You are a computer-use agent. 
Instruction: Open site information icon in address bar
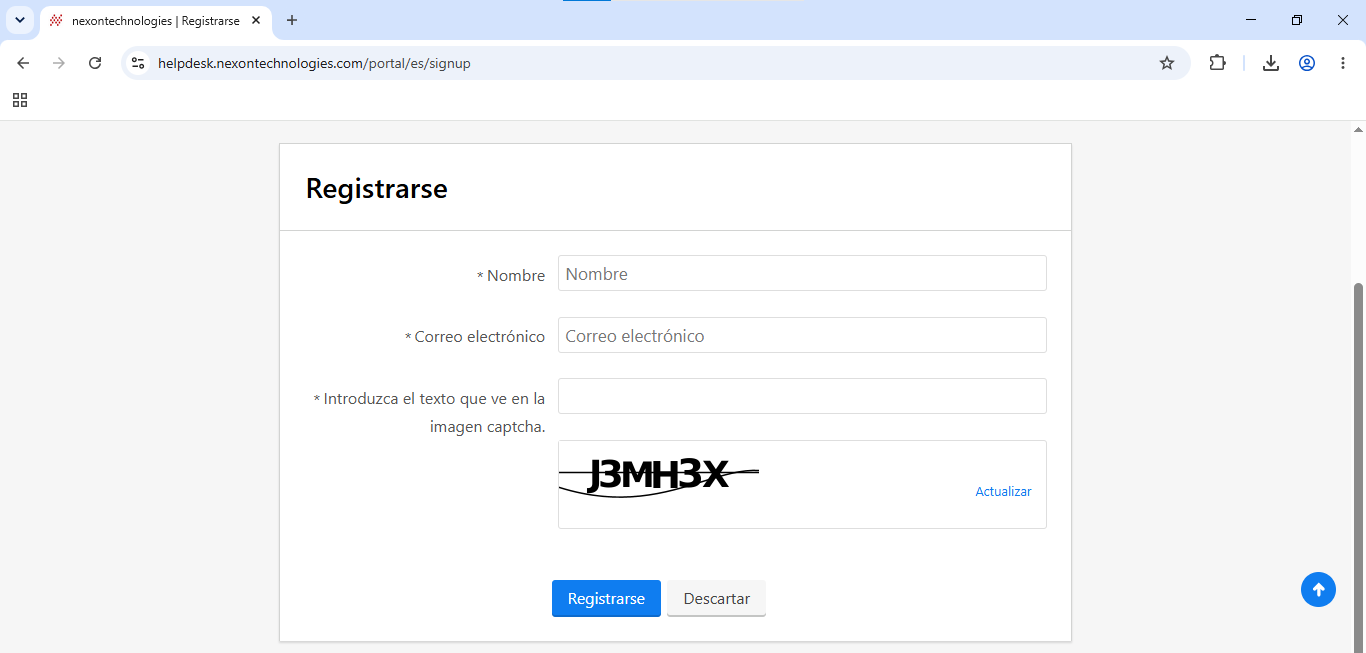(138, 63)
